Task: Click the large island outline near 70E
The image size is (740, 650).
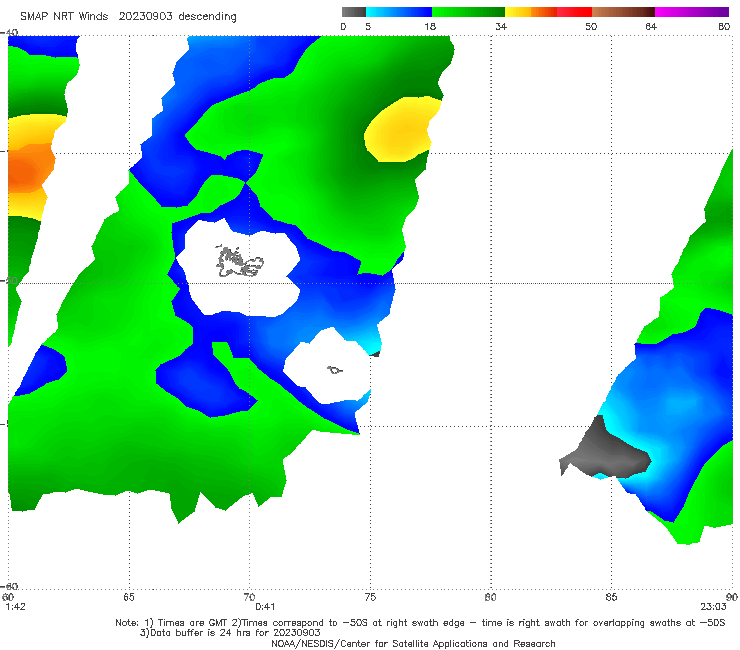Action: click(x=239, y=262)
